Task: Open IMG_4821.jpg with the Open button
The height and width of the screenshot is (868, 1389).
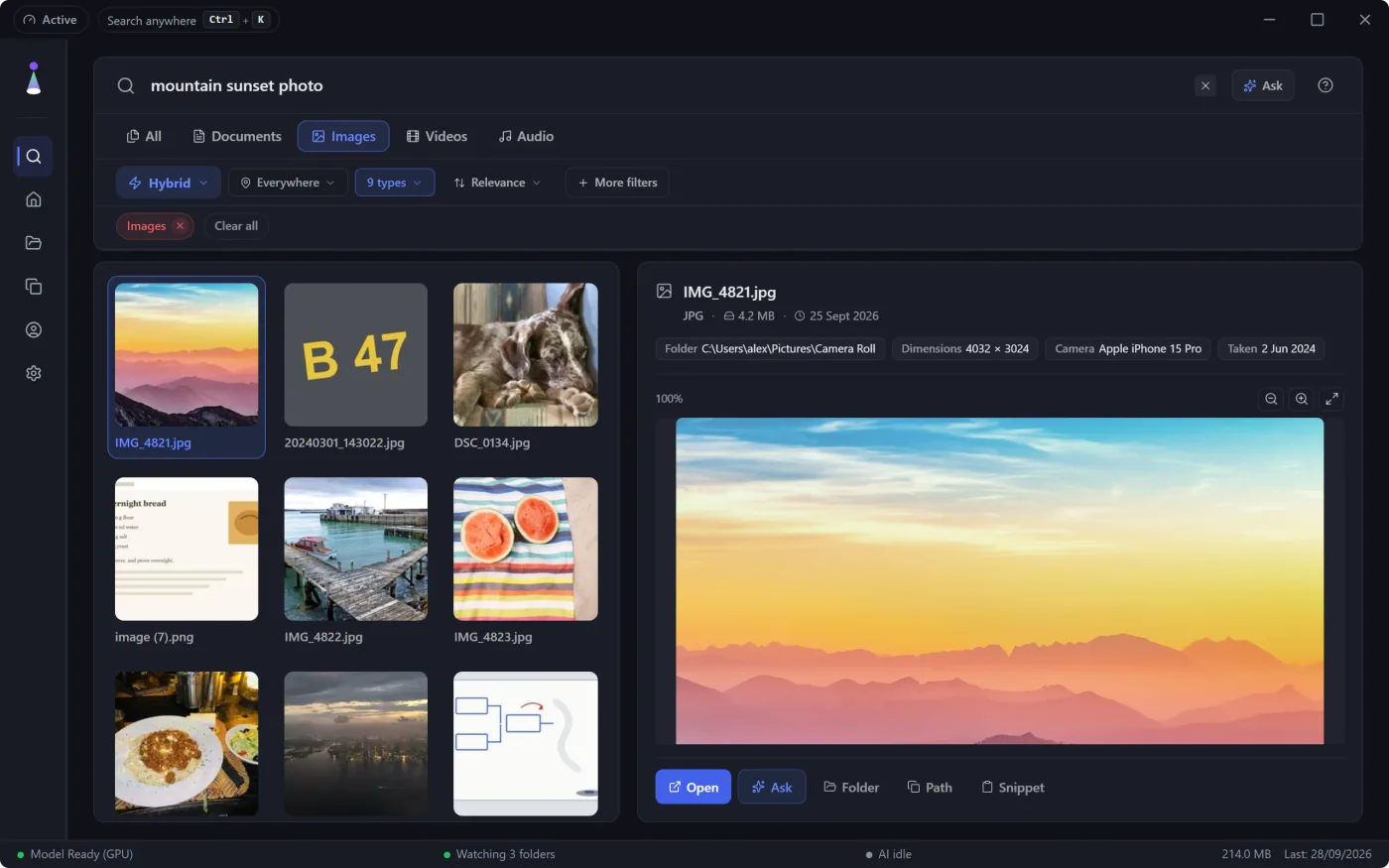Action: pyautogui.click(x=694, y=787)
